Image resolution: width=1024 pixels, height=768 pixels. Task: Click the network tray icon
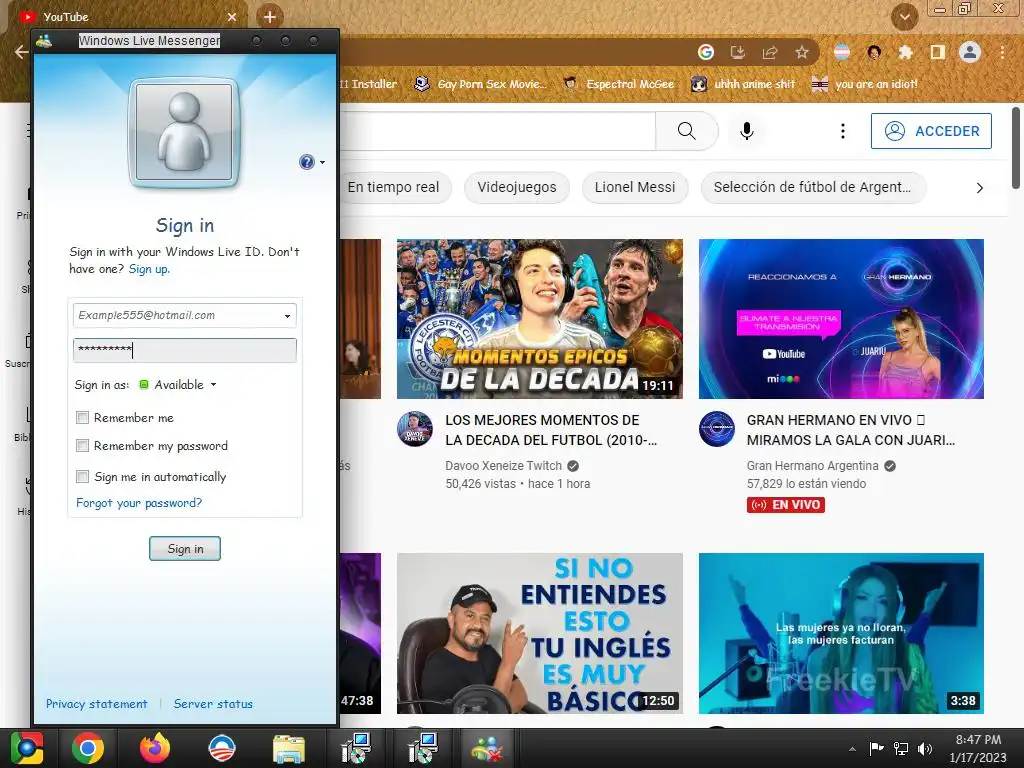[901, 749]
